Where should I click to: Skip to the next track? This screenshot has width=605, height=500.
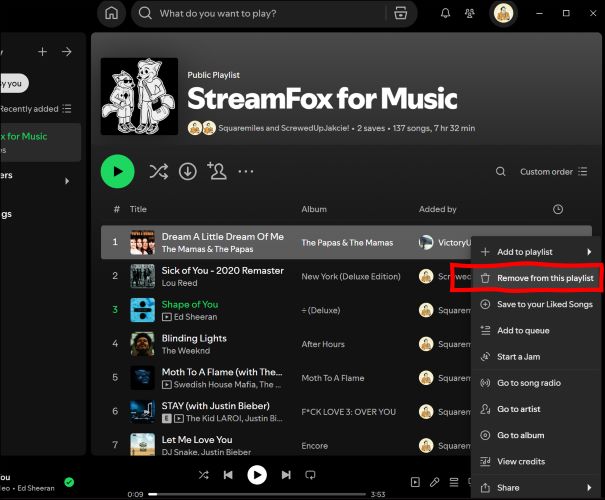point(286,475)
